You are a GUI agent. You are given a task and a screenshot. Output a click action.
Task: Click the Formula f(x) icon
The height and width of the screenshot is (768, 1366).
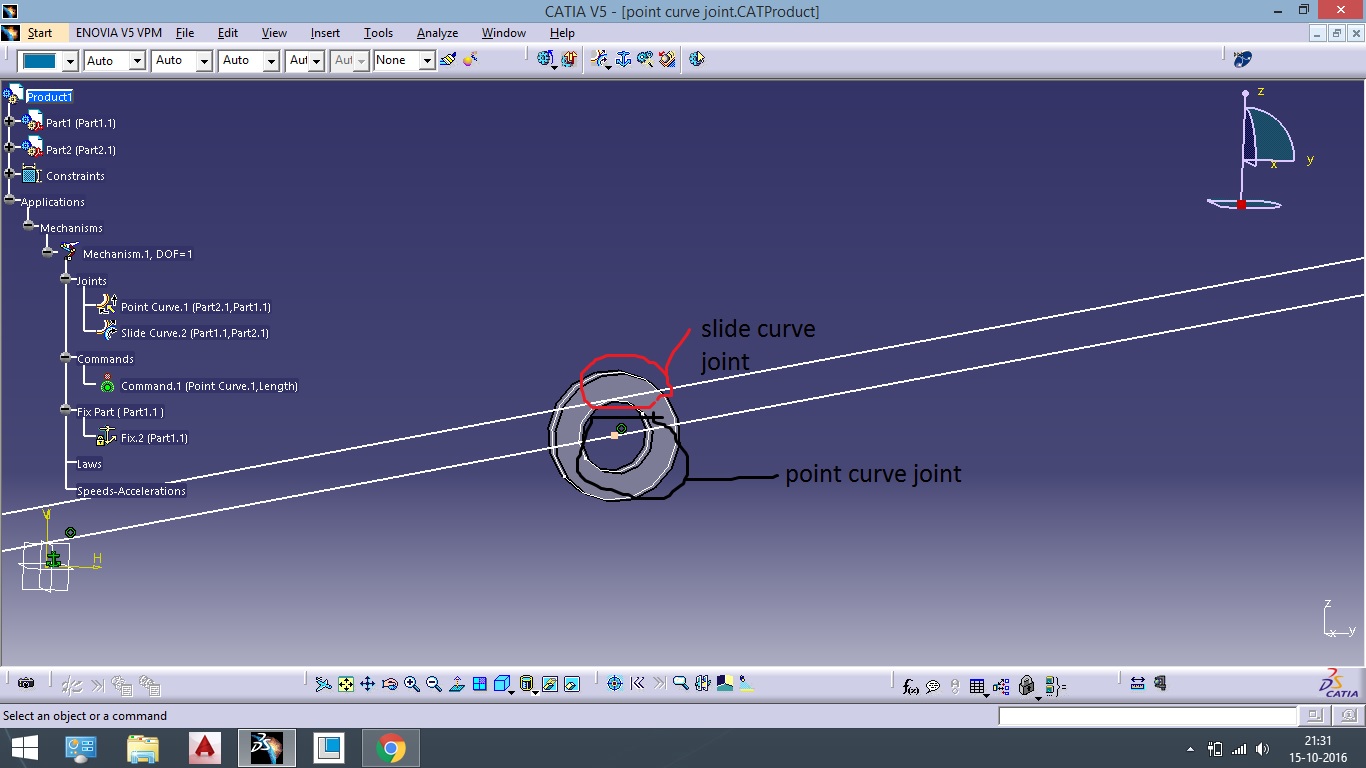[911, 686]
